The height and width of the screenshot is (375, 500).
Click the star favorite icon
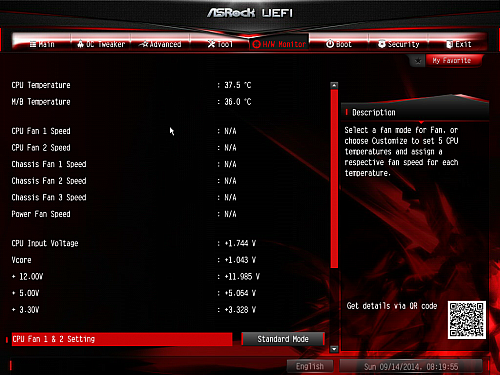[x=418, y=61]
